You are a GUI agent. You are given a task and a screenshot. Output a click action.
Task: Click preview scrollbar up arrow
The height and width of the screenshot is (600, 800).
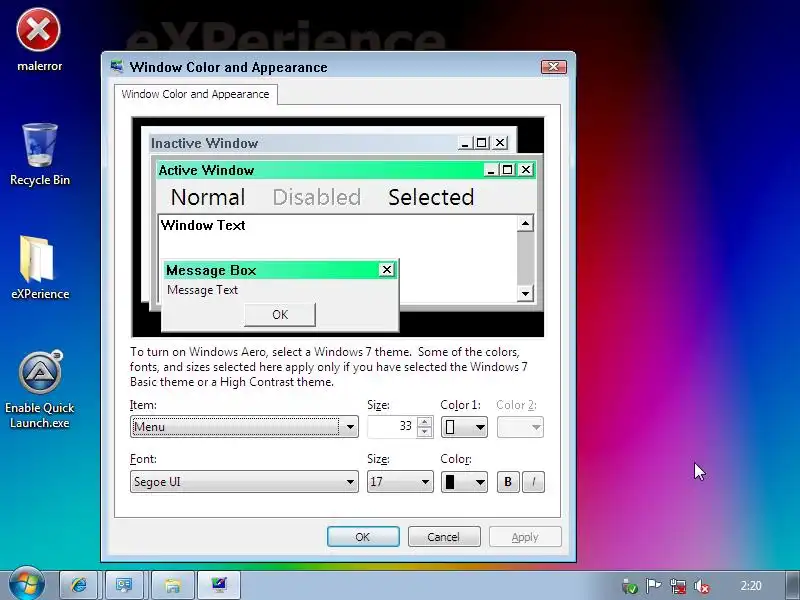(525, 223)
